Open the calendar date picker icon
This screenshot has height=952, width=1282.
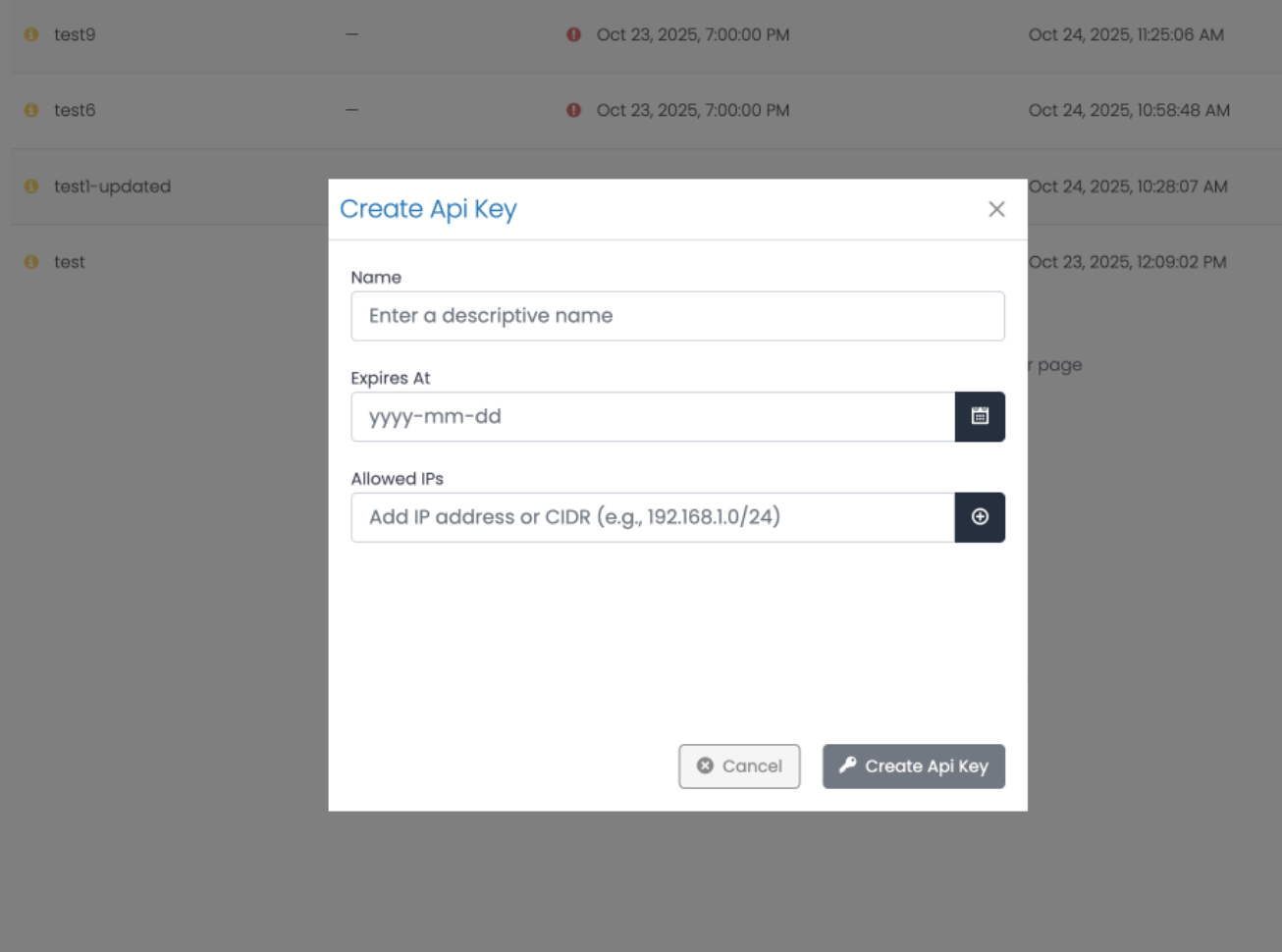980,416
